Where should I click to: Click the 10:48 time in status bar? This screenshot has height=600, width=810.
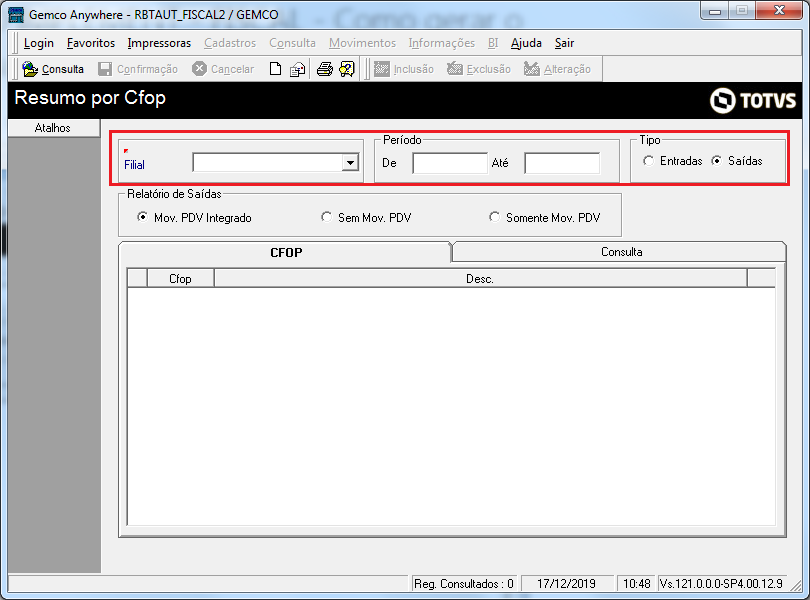636,584
